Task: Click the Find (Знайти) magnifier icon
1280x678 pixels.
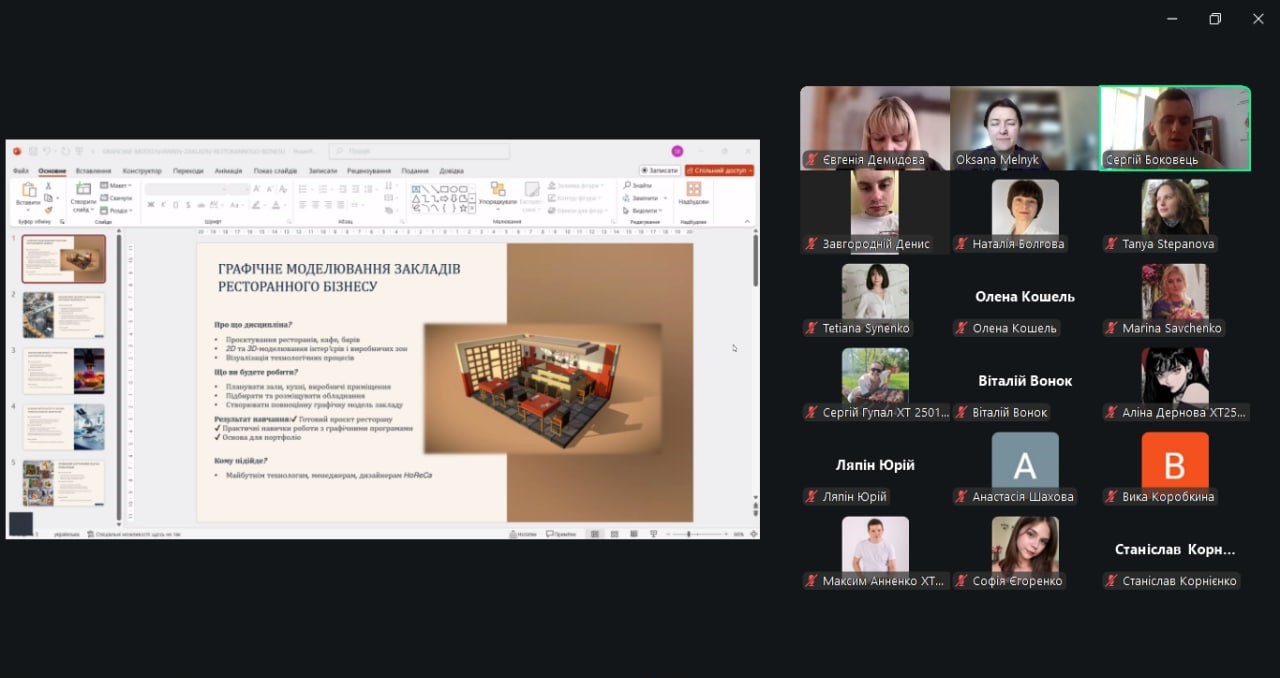Action: point(628,185)
